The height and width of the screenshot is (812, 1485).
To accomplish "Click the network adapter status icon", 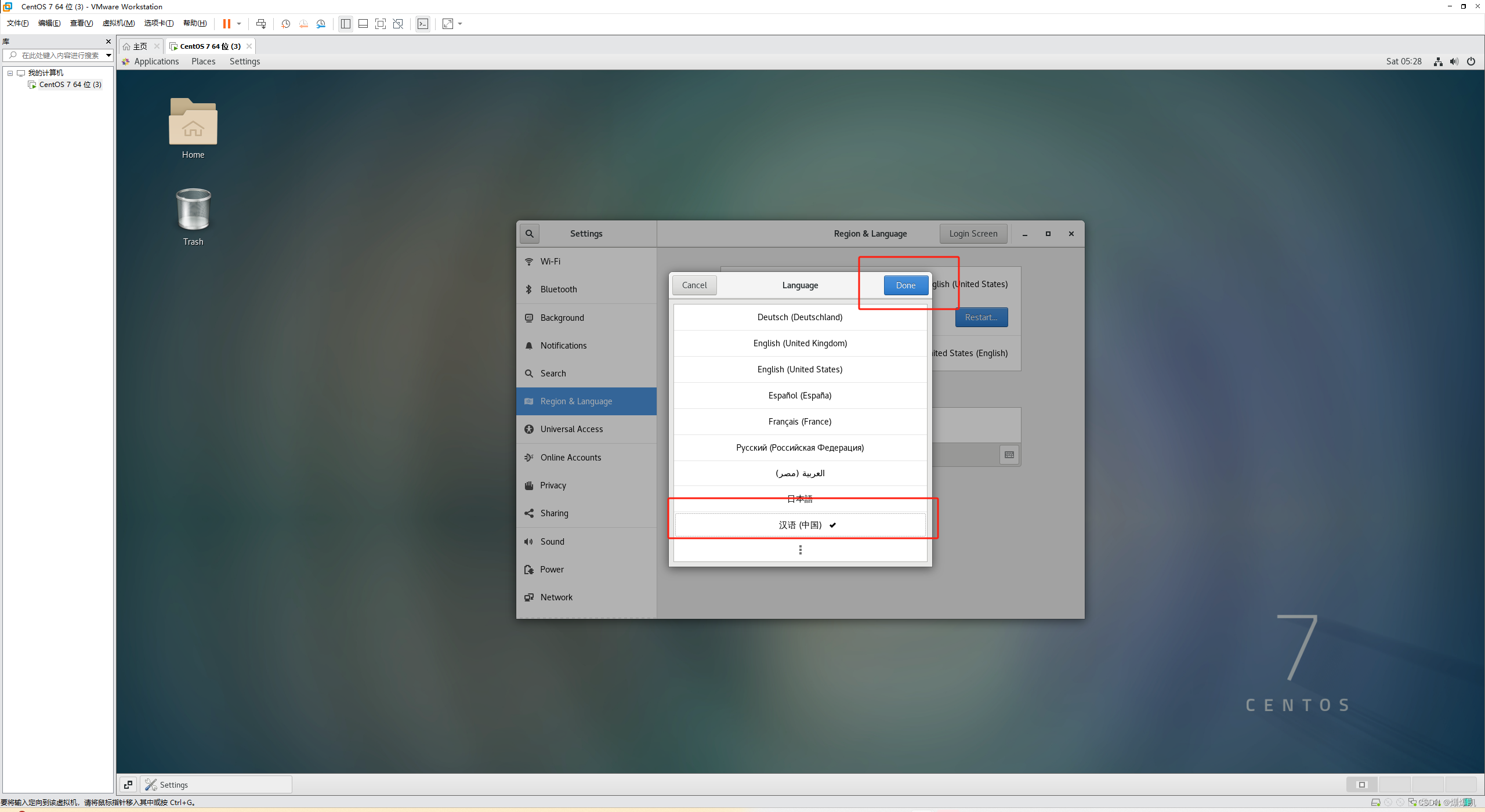I will pos(1412,803).
